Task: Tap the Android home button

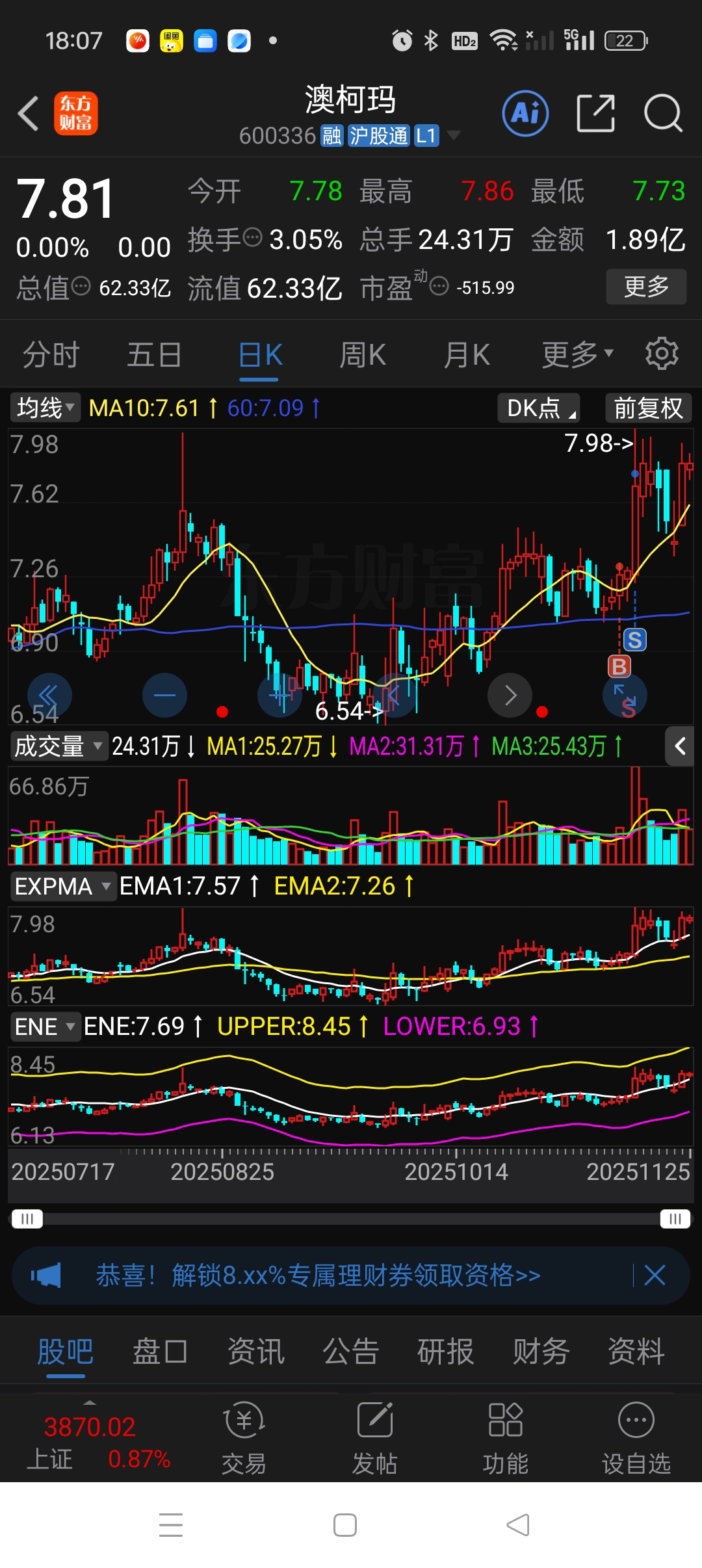Action: pos(345,1525)
